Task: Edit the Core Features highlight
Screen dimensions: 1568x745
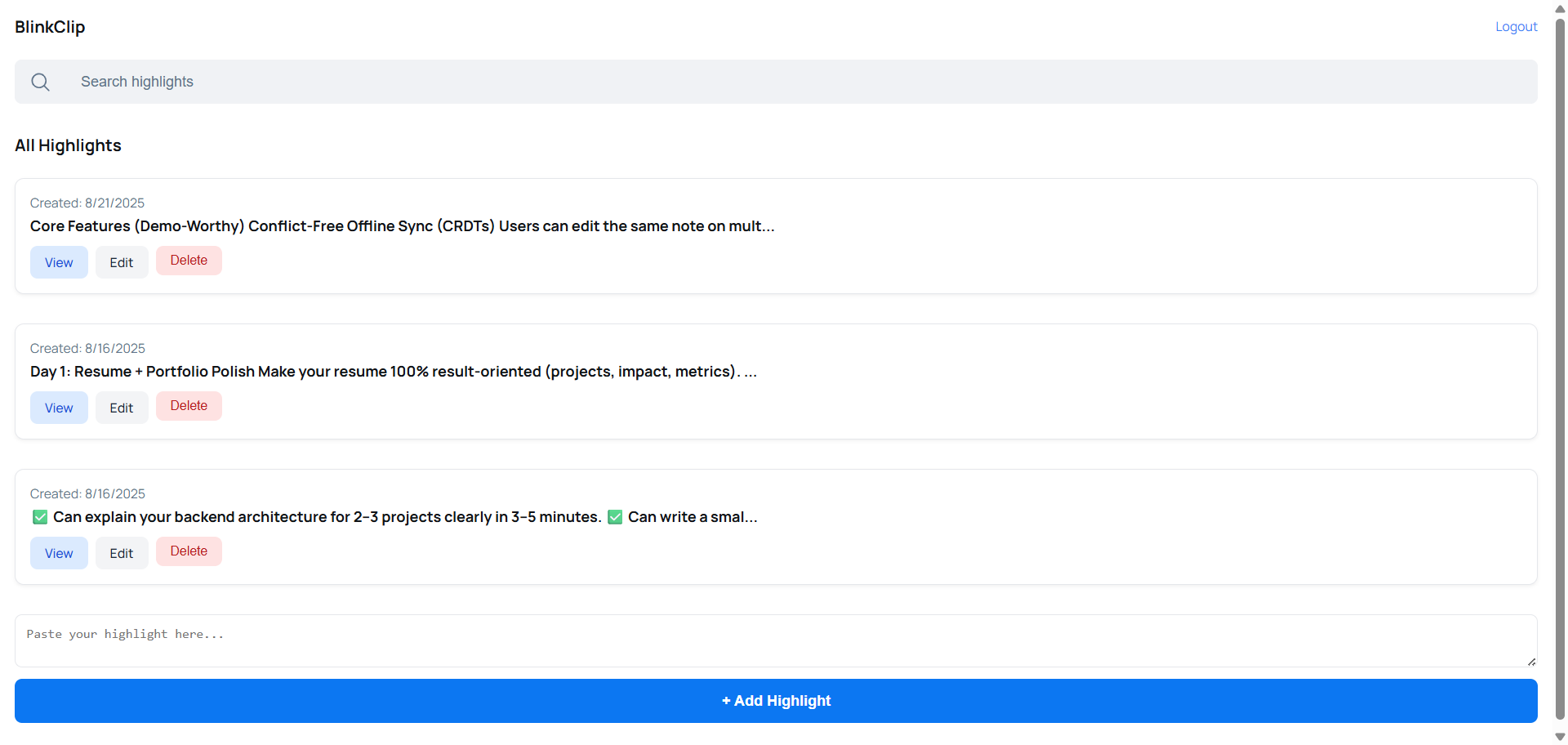Action: click(122, 262)
